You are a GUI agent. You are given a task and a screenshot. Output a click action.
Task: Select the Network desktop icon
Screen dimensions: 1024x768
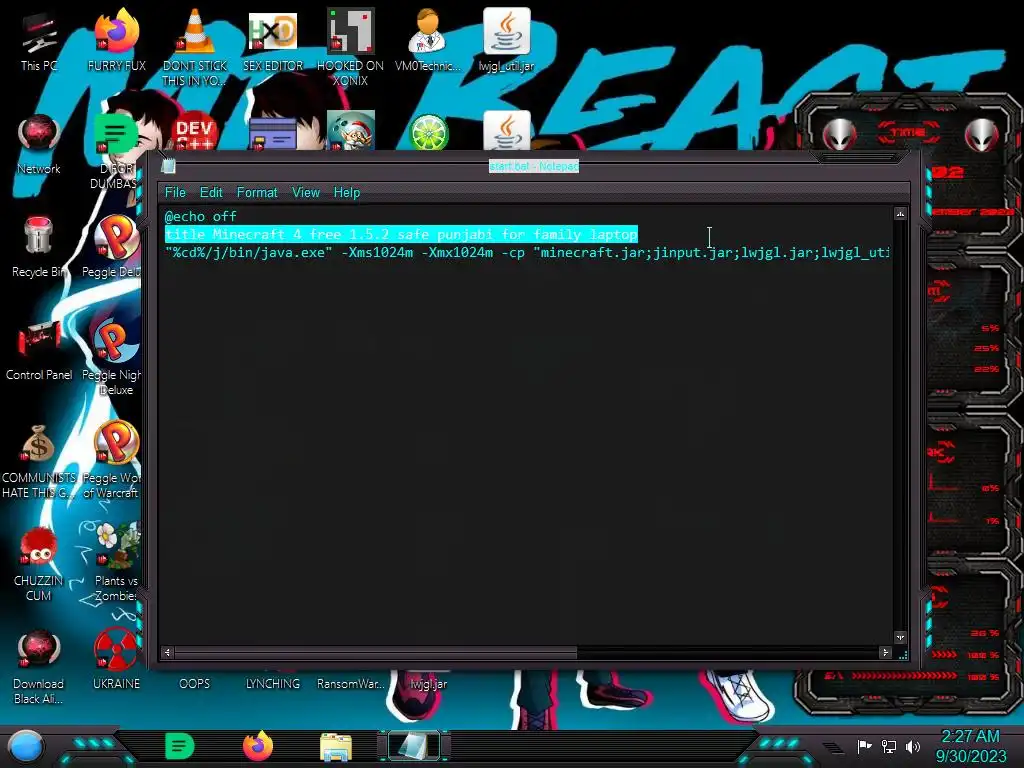point(39,145)
